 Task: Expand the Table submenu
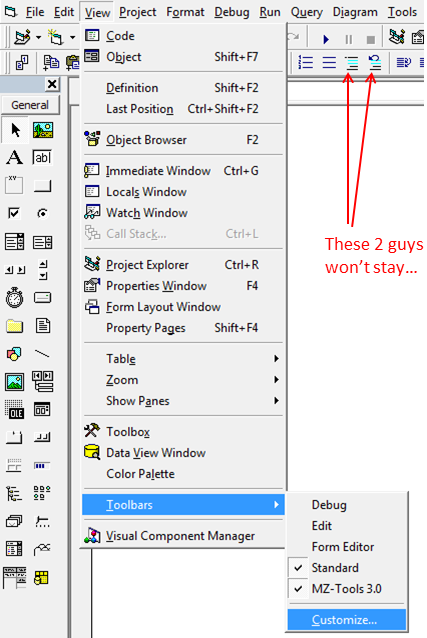pos(183,358)
